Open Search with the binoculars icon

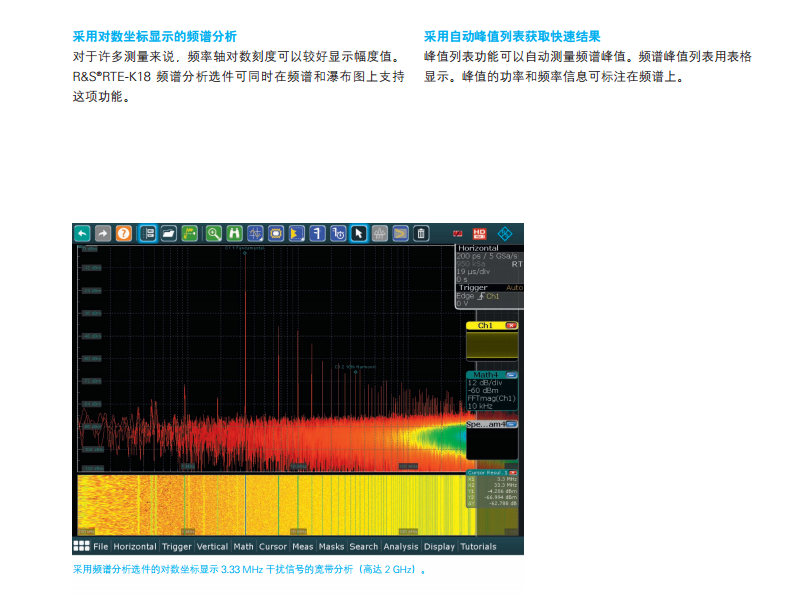tap(235, 234)
